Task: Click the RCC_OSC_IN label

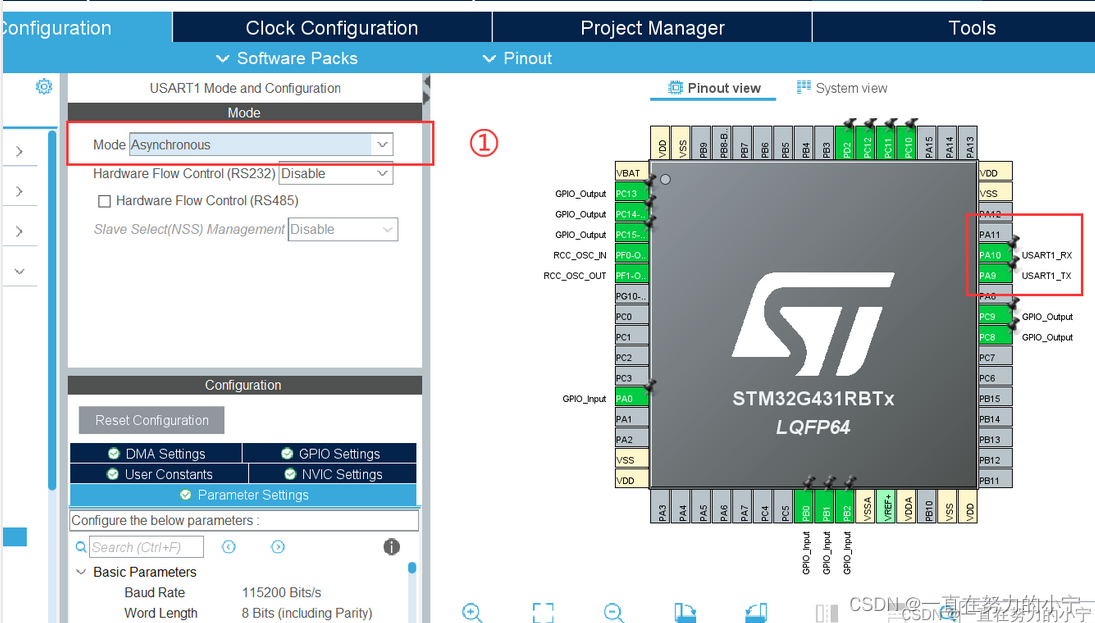Action: [580, 256]
